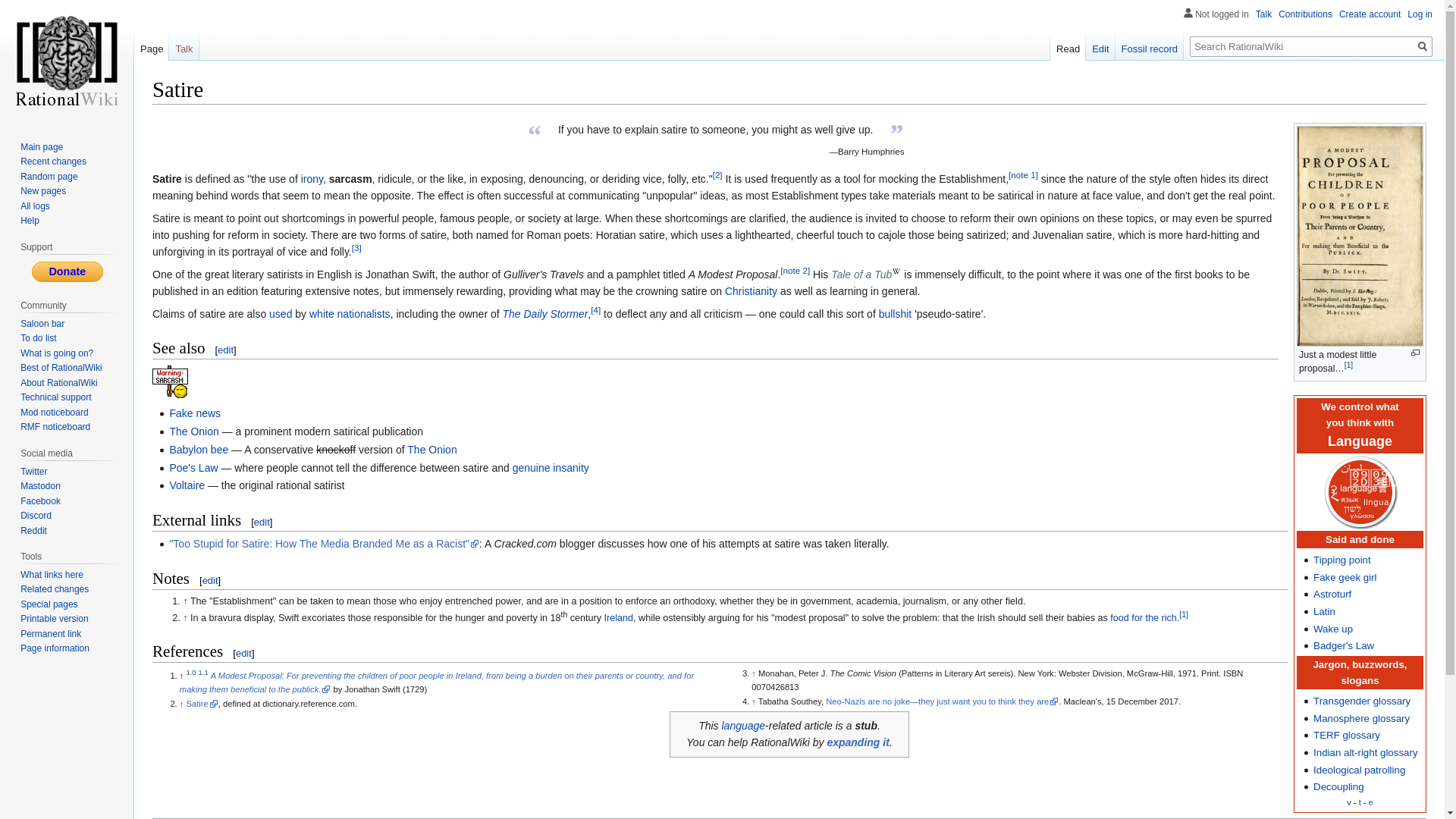This screenshot has width=1456, height=819.
Task: Select the Page tab
Action: pos(152,49)
